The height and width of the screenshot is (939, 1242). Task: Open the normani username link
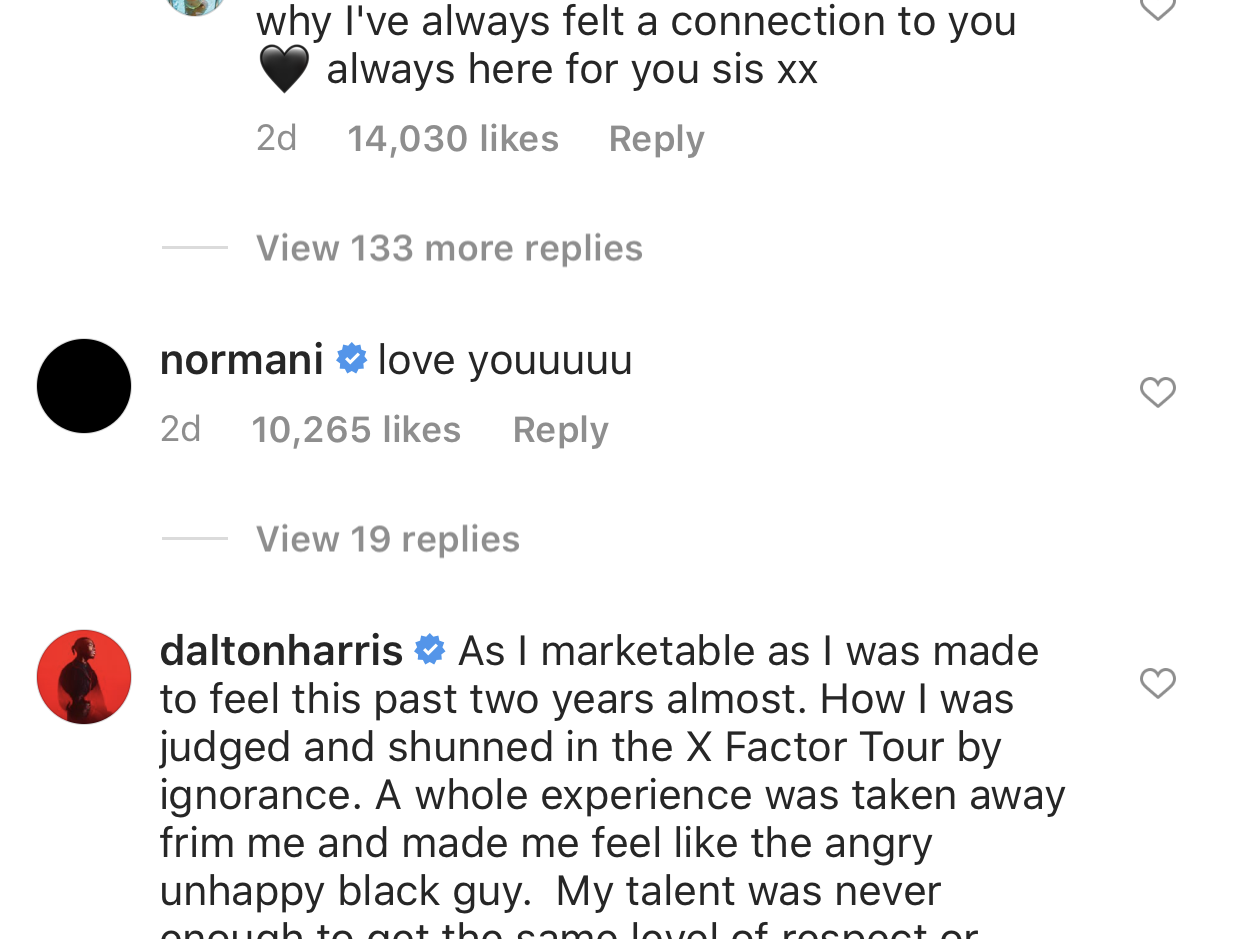(x=241, y=360)
